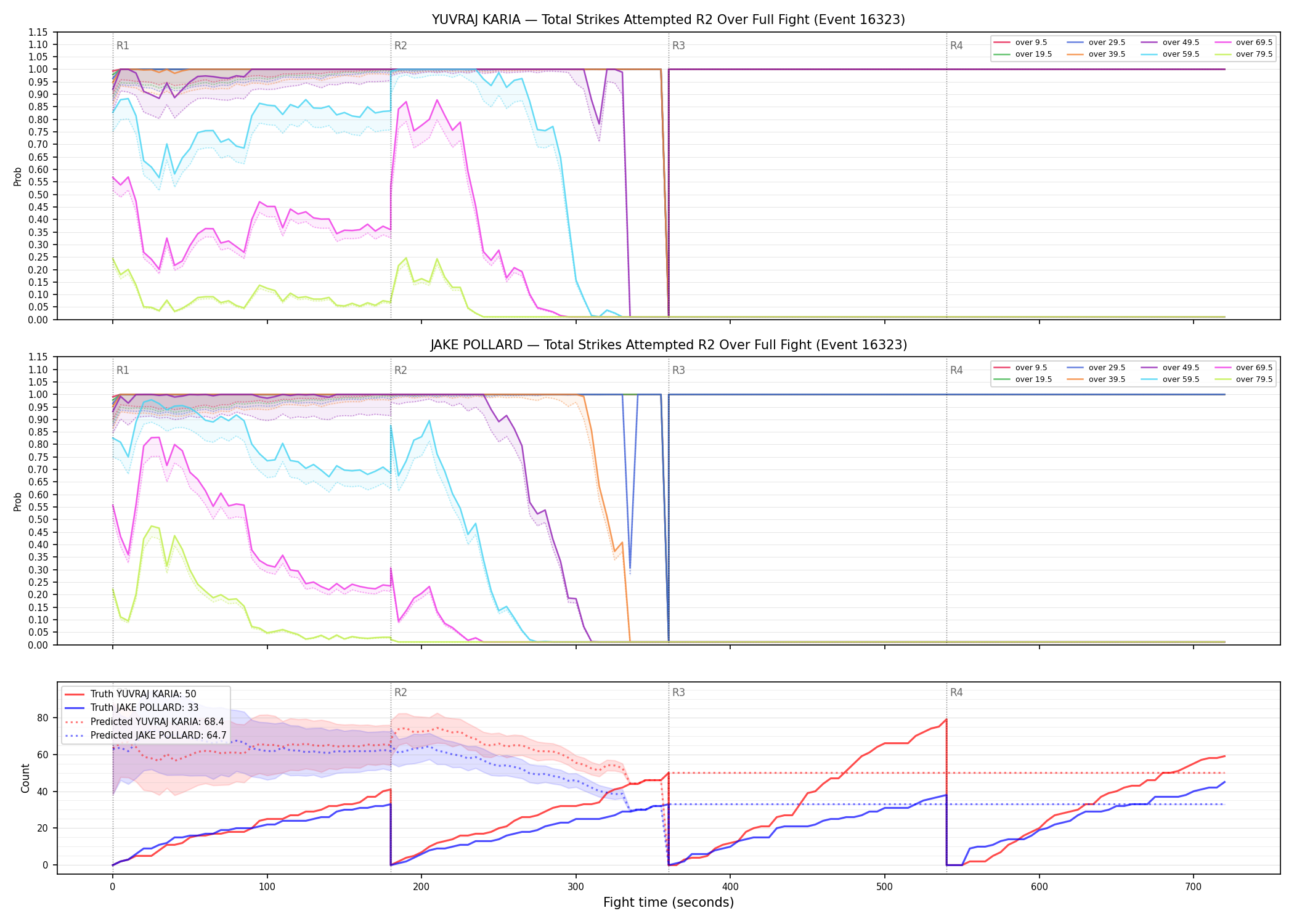
Task: Click the 'Count' y-axis label
Action: click(25, 778)
